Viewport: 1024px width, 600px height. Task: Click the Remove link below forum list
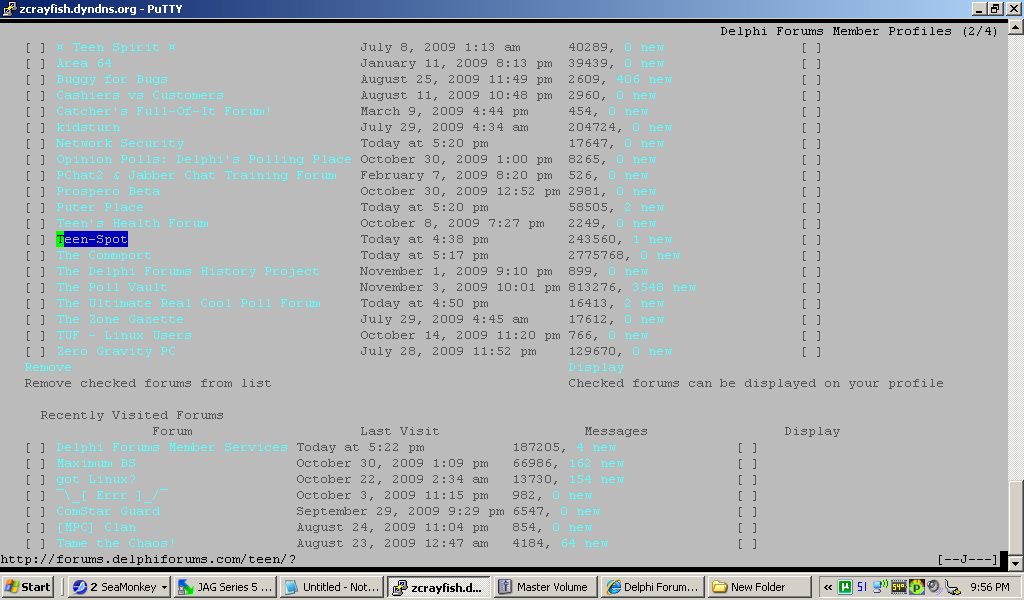(48, 368)
